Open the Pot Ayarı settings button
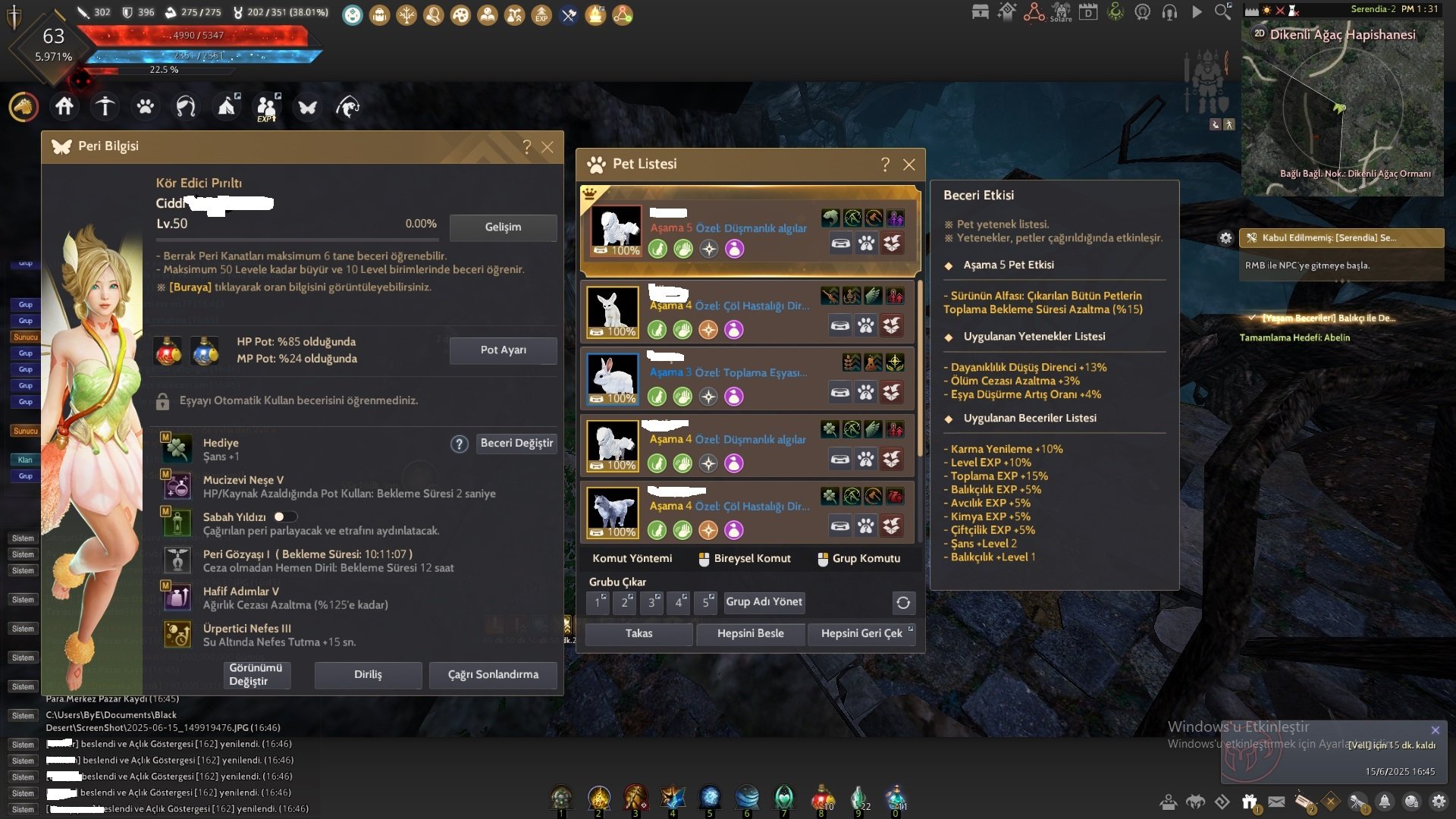Viewport: 1456px width, 819px height. click(x=503, y=350)
